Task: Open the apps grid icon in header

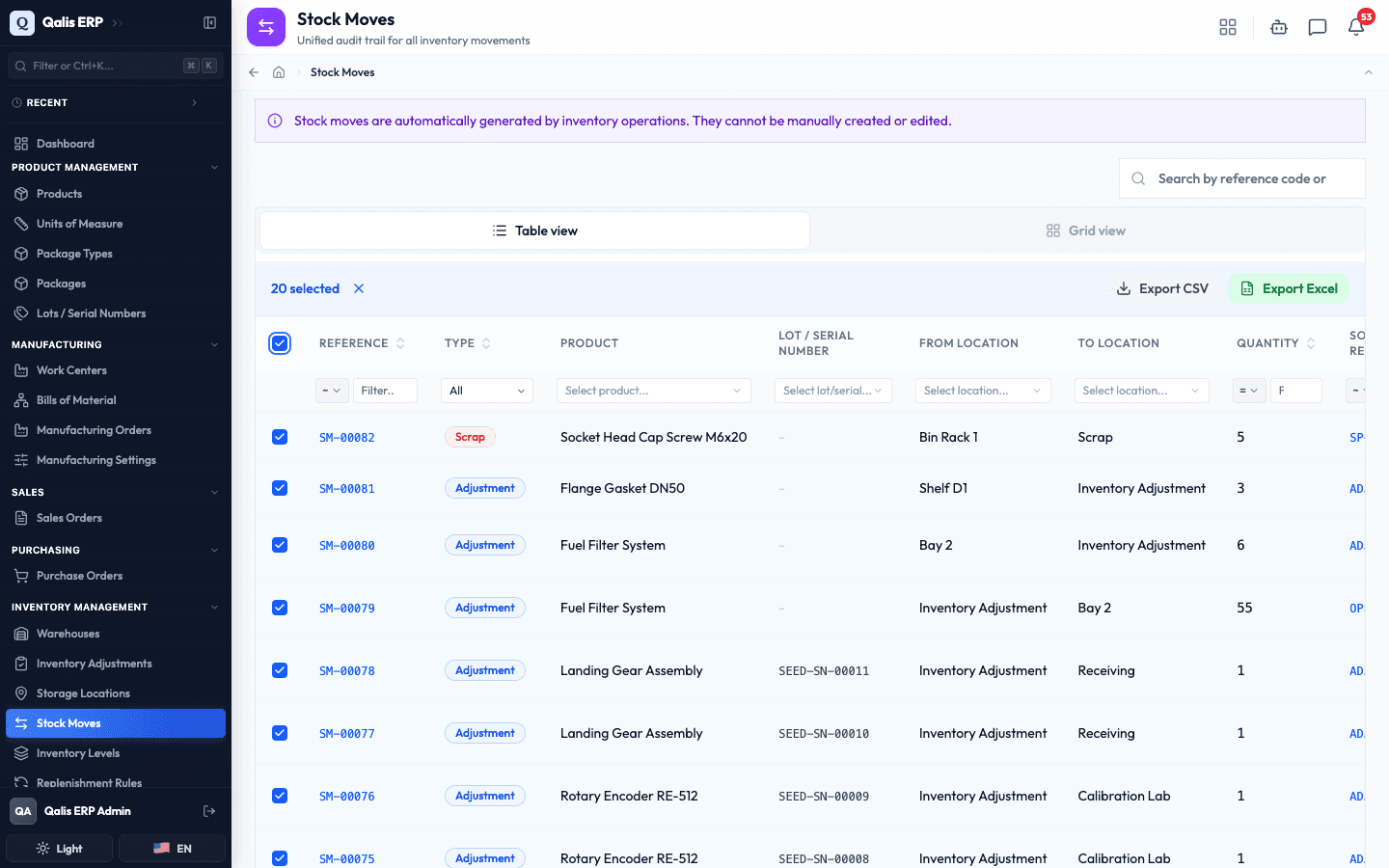Action: click(x=1228, y=27)
